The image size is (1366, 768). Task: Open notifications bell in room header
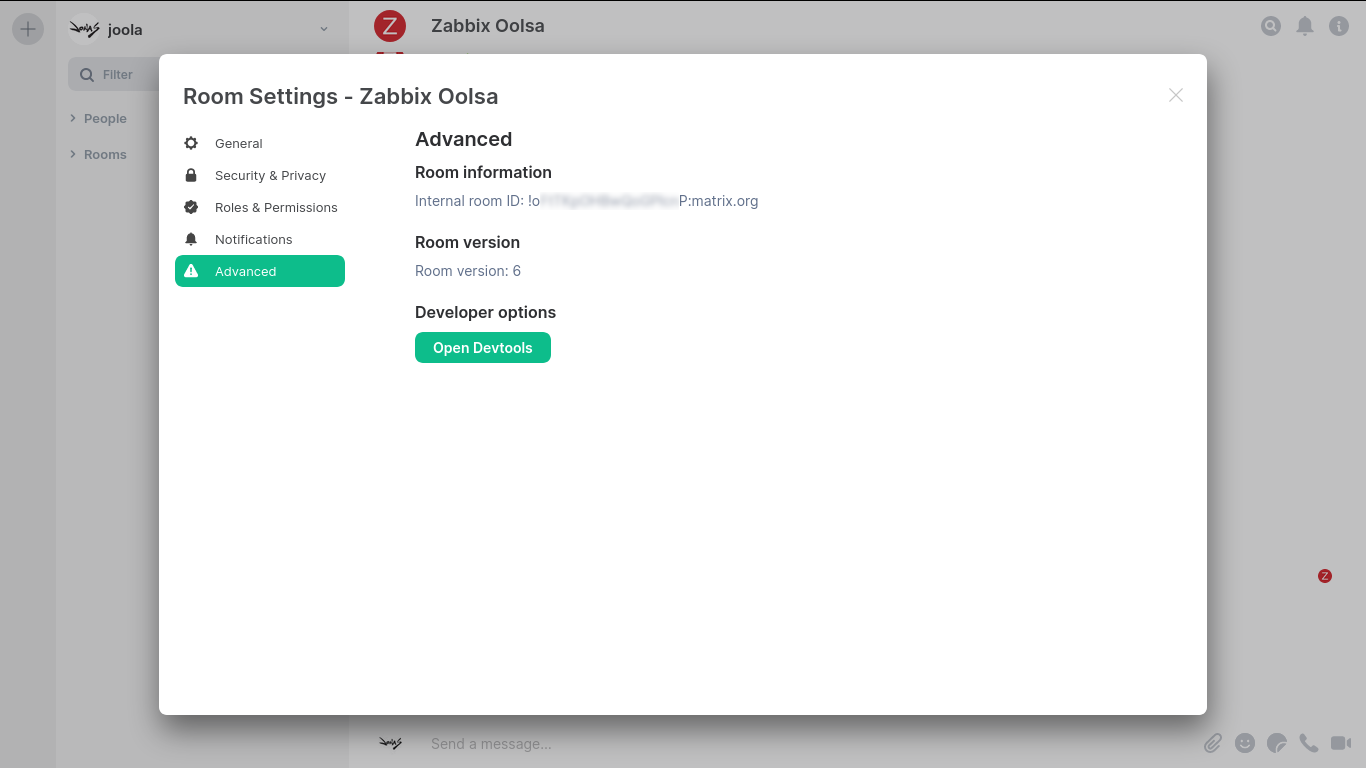tap(1305, 26)
